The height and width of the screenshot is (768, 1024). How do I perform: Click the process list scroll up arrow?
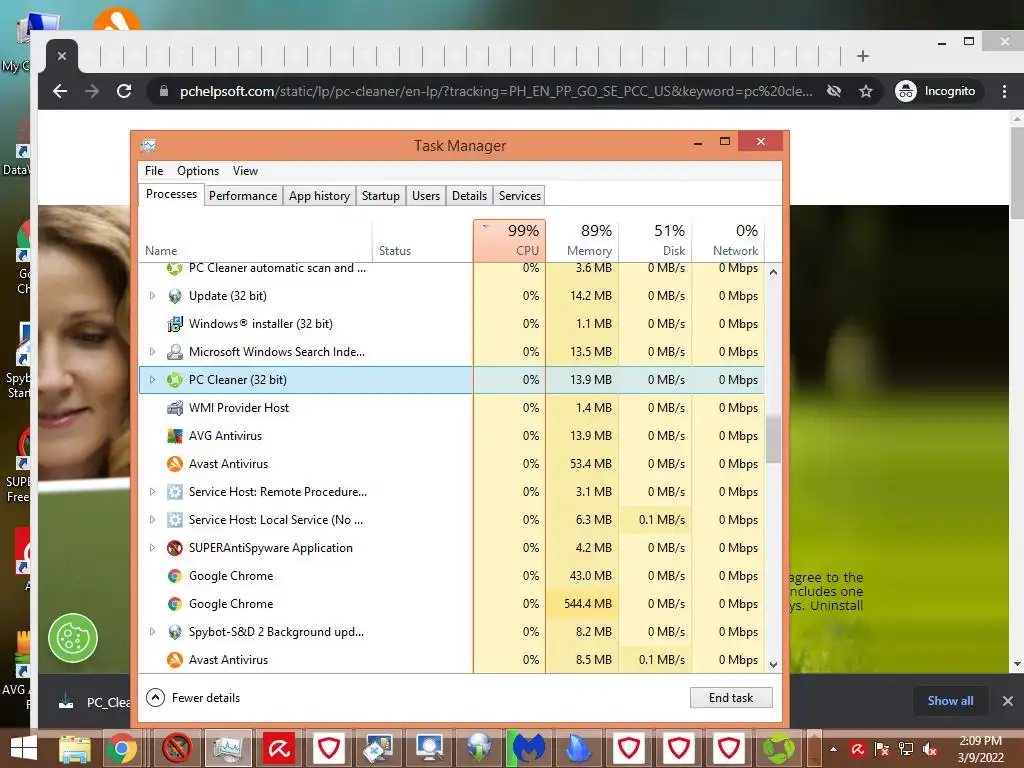pos(773,272)
